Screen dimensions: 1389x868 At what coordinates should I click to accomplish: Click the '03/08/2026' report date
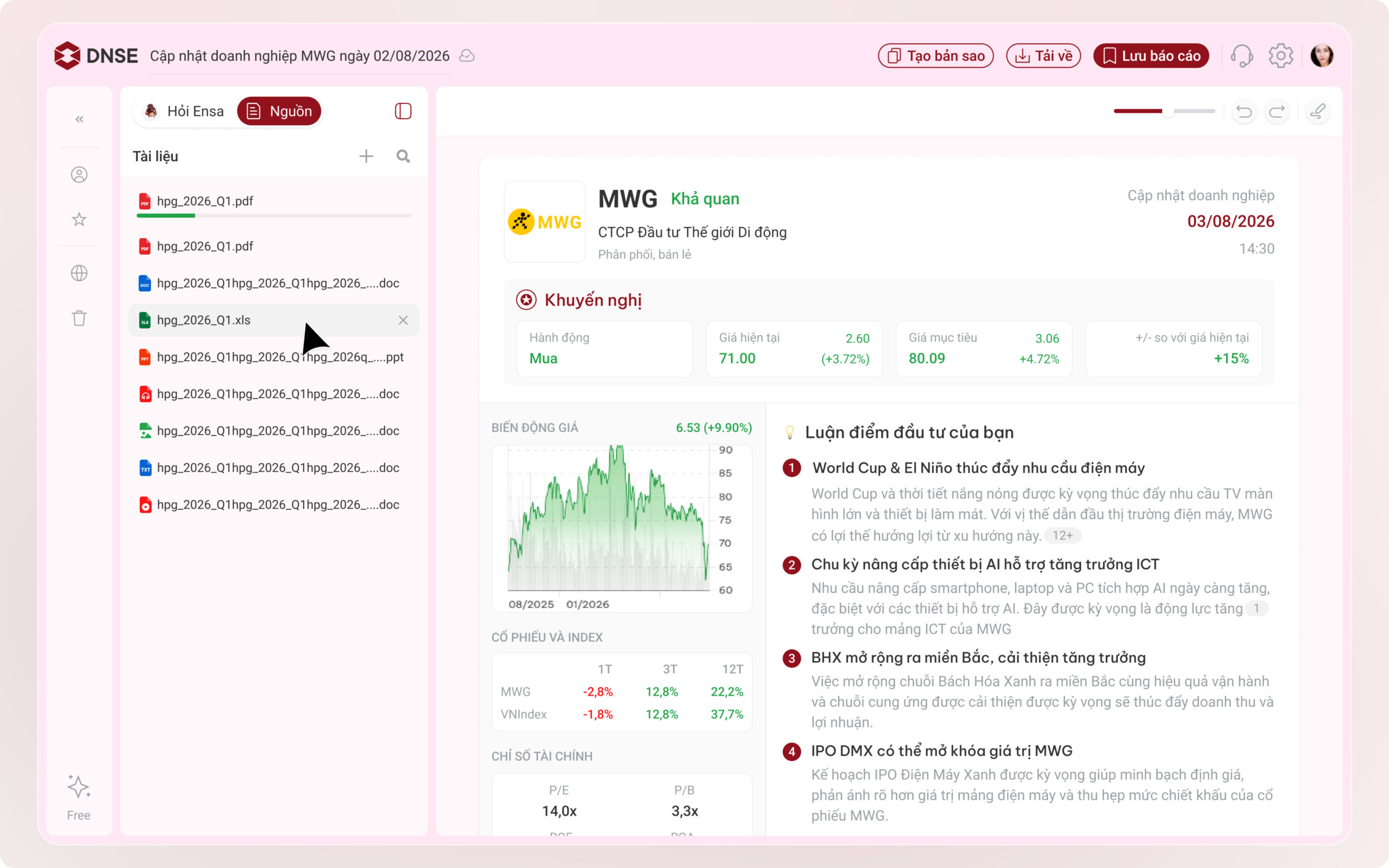click(x=1231, y=221)
